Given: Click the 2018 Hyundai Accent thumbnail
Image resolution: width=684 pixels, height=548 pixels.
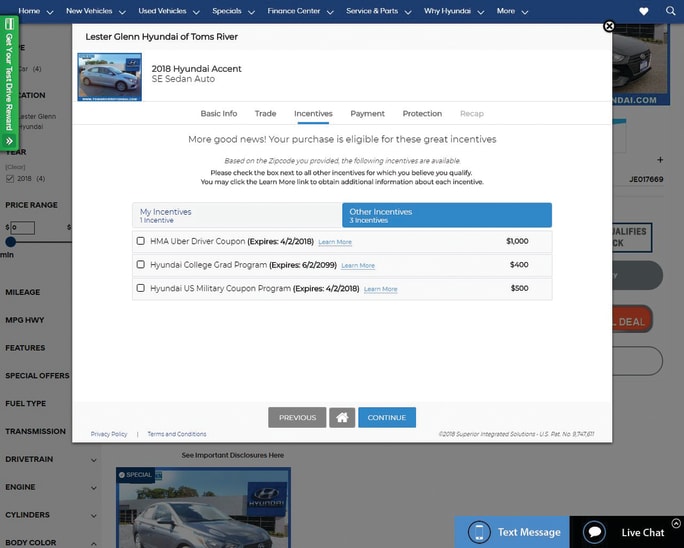Looking at the screenshot, I should coord(110,77).
